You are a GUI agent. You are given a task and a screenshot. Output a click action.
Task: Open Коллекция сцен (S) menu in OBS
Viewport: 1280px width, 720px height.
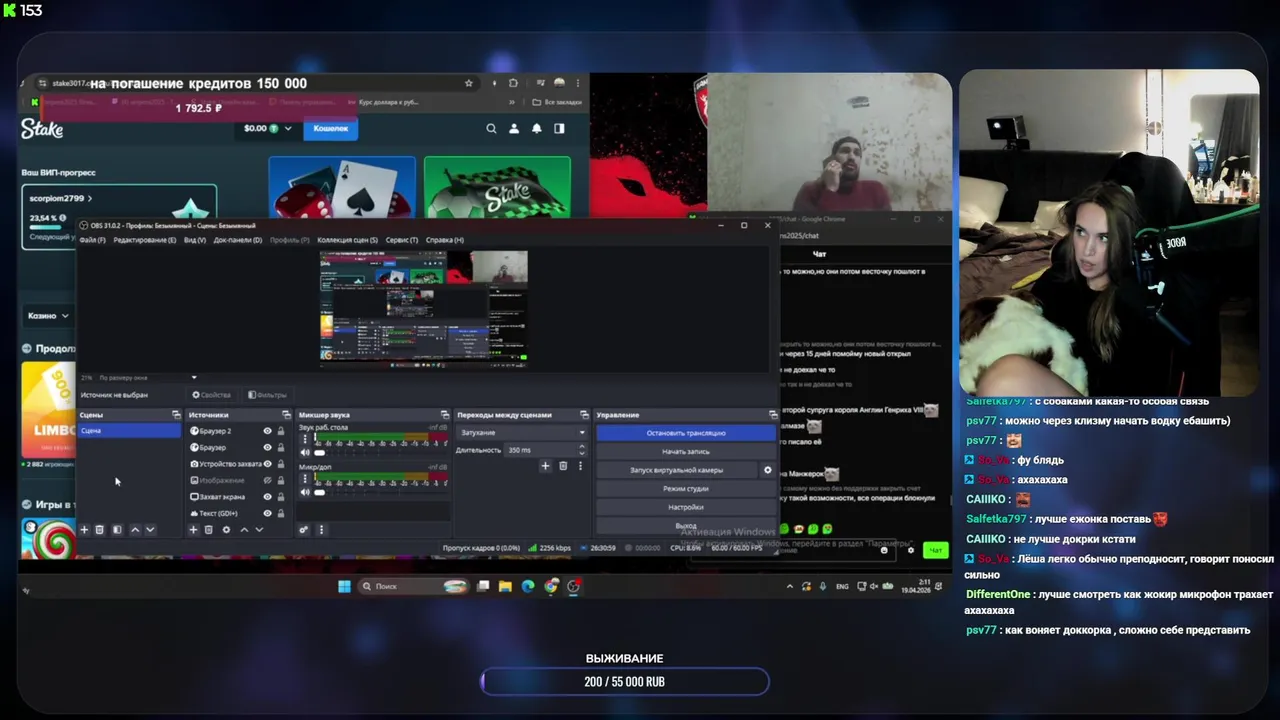[347, 240]
